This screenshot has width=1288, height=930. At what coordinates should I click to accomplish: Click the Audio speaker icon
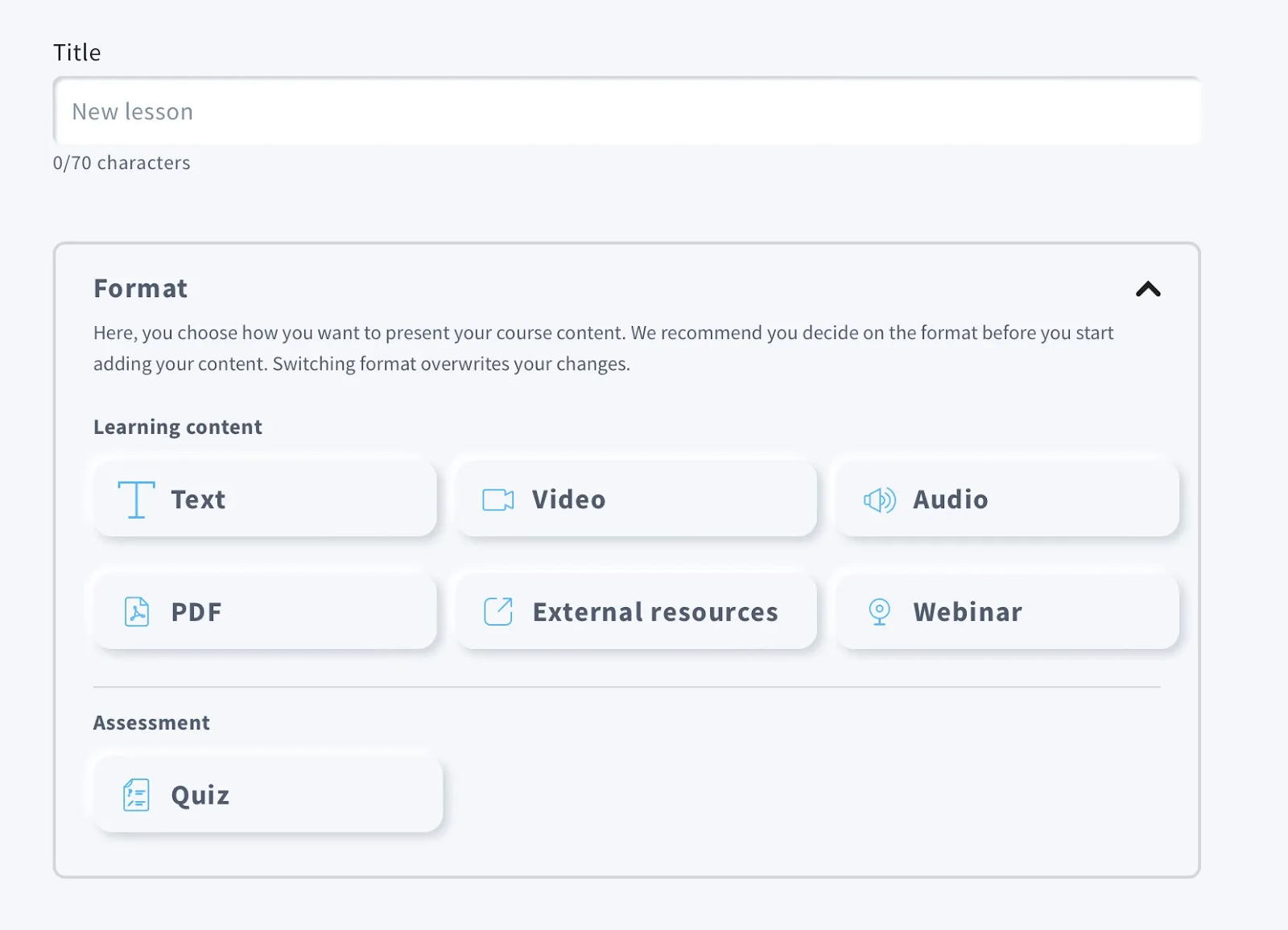pyautogui.click(x=880, y=499)
